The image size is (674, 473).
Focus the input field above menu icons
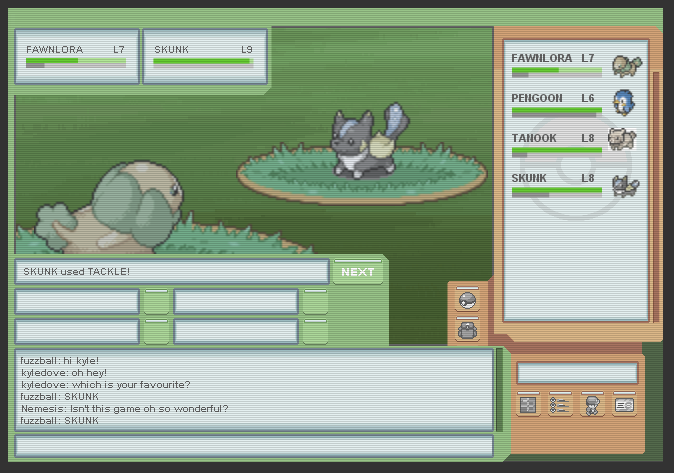pos(577,373)
